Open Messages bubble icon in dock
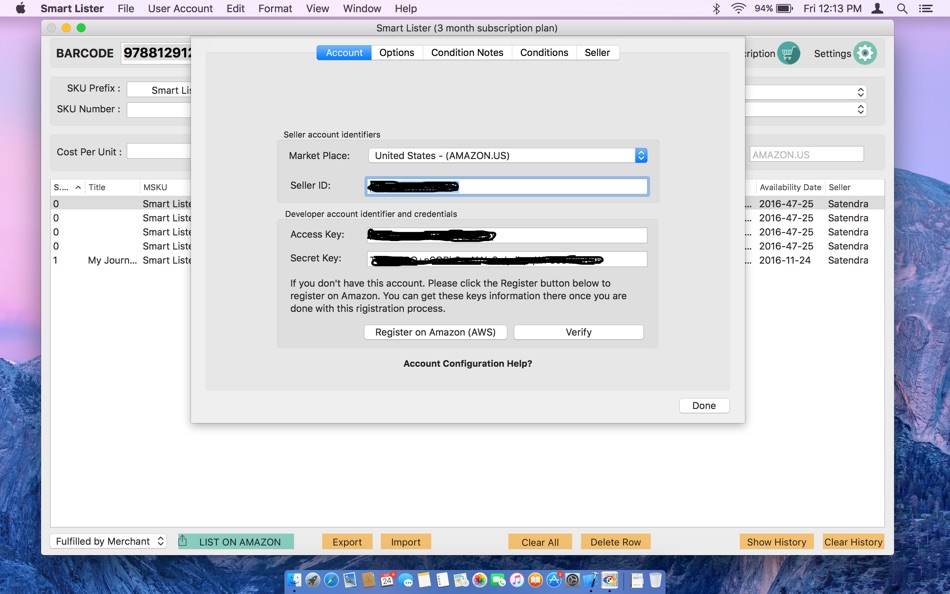Viewport: 950px width, 594px height. (x=405, y=581)
